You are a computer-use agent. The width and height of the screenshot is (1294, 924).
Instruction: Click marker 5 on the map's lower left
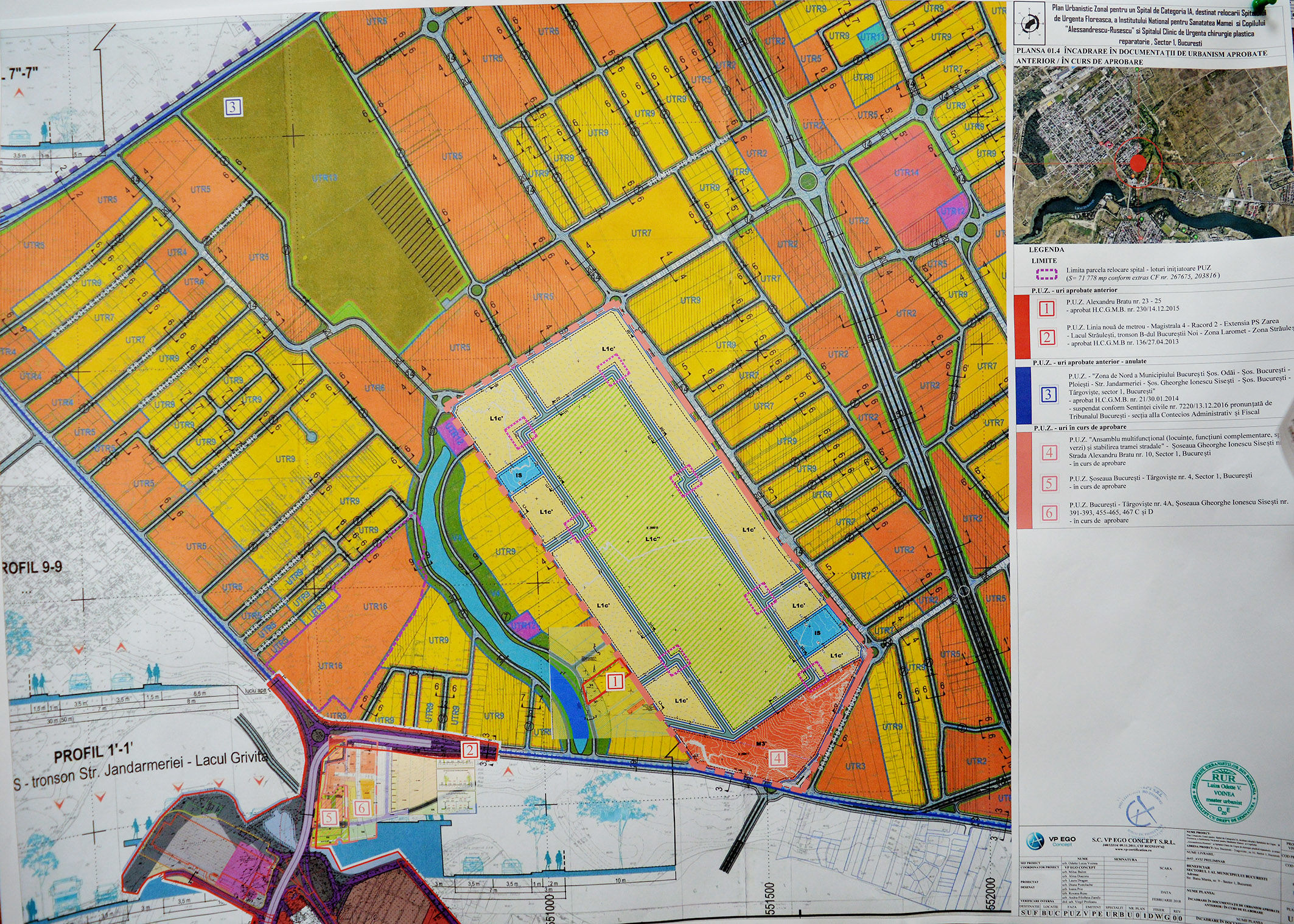pyautogui.click(x=329, y=817)
